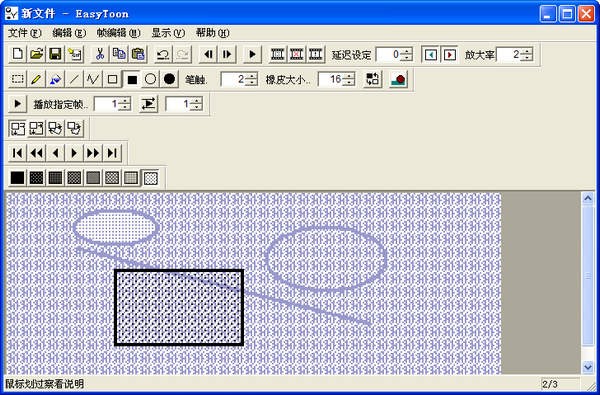
Task: Click the Cut scissors icon
Action: (x=100, y=54)
